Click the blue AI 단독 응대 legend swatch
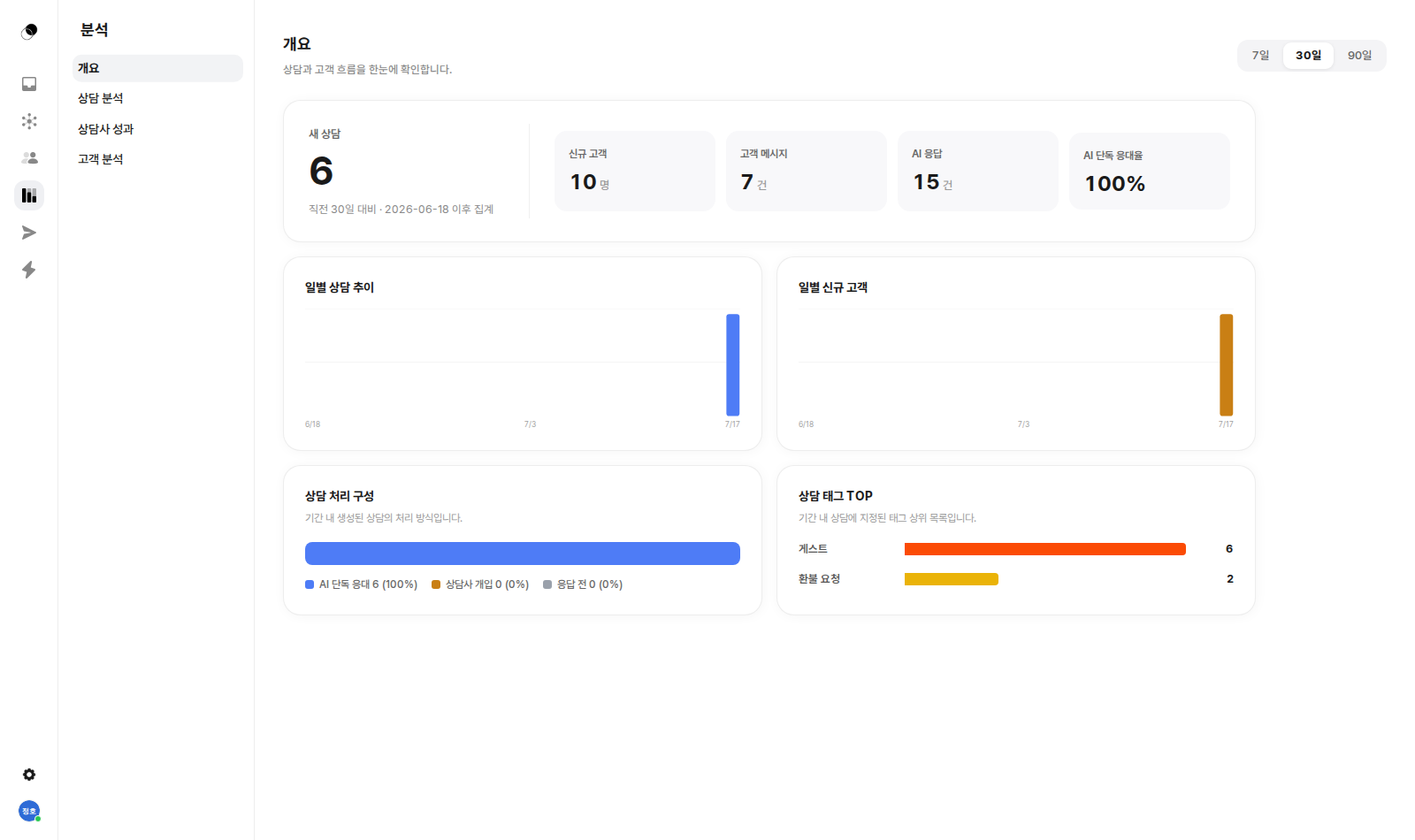The image size is (1415, 840). [310, 584]
